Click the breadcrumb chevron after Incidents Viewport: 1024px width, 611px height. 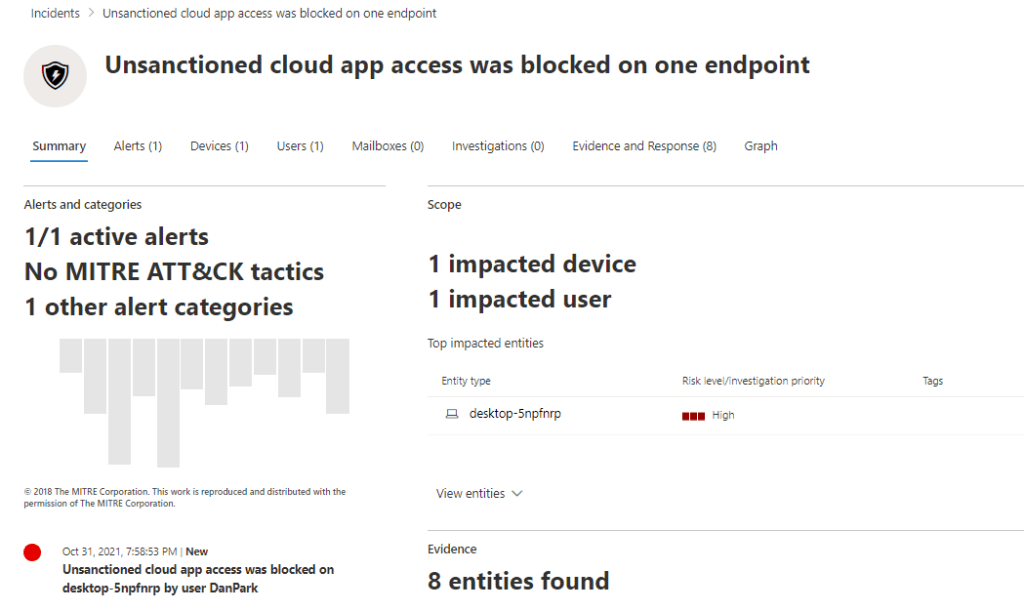tap(91, 14)
